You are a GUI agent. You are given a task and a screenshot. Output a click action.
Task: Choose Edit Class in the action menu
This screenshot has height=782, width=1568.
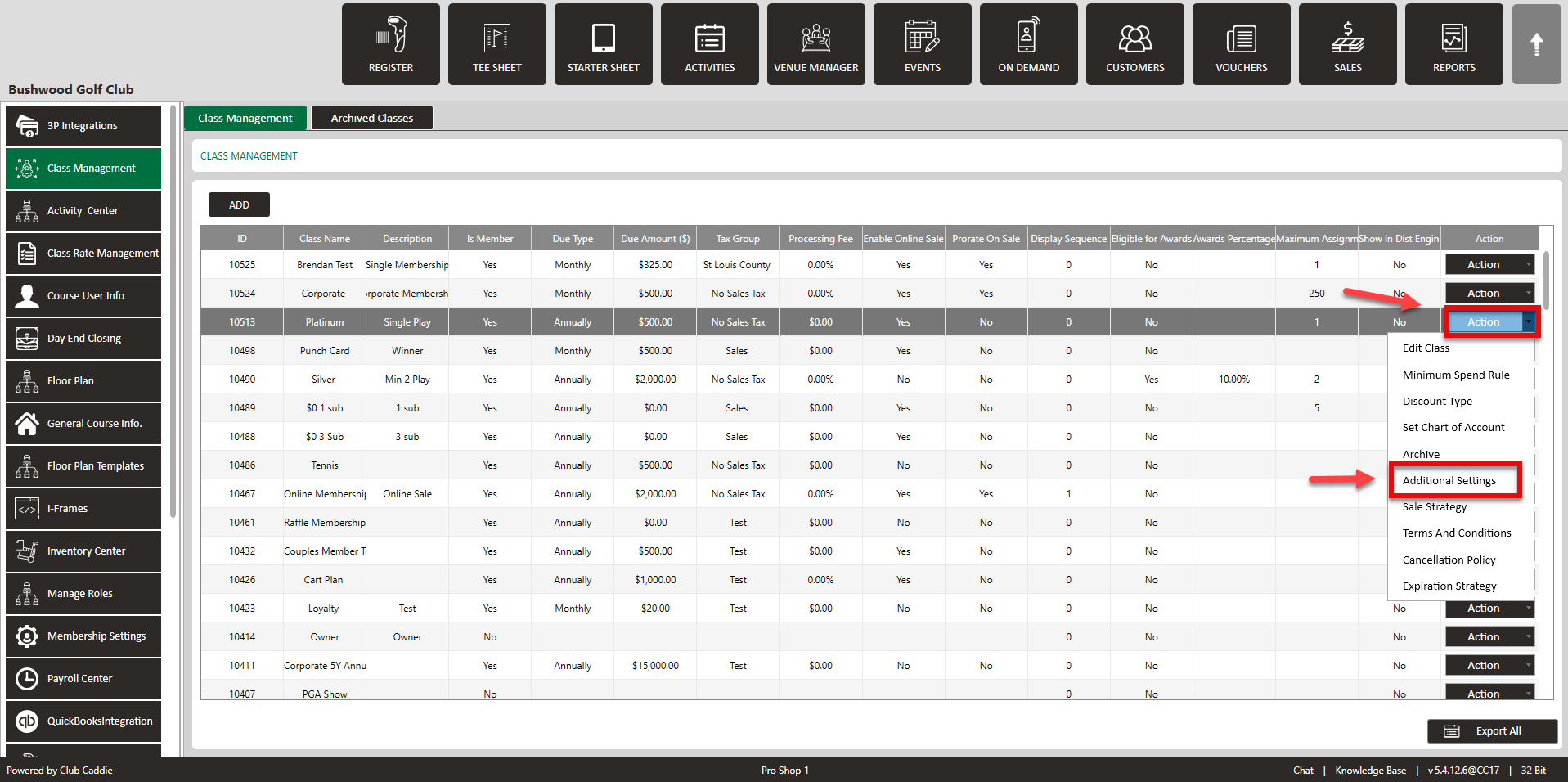(1426, 348)
